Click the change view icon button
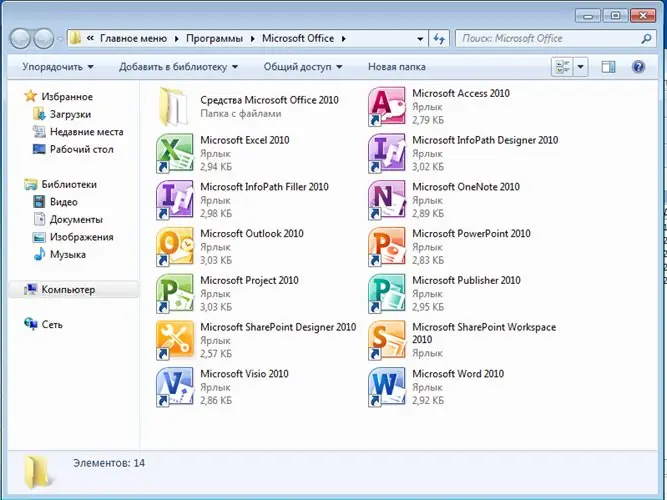The width and height of the screenshot is (667, 500). click(562, 67)
